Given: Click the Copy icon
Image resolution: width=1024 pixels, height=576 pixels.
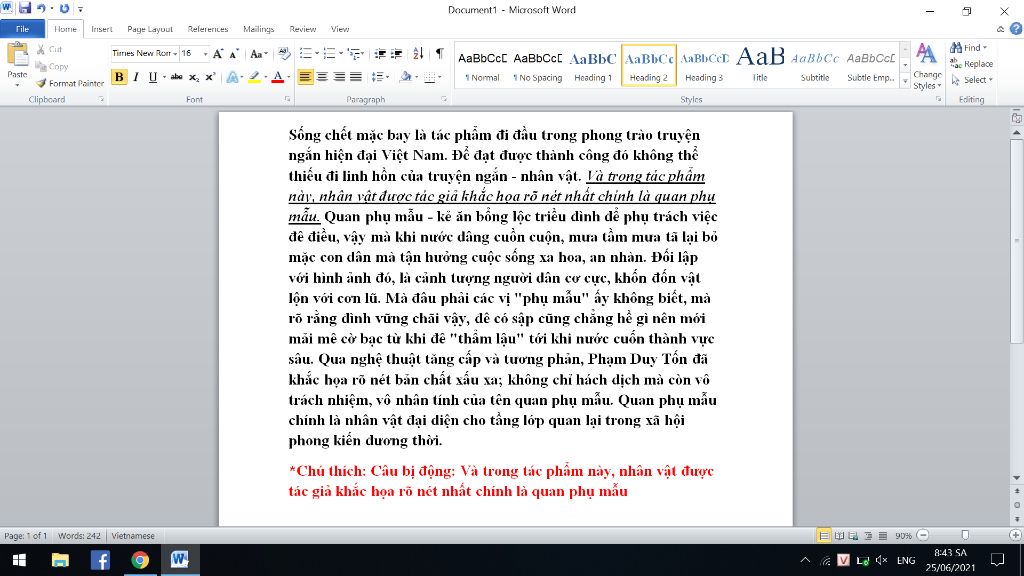Looking at the screenshot, I should tap(41, 67).
